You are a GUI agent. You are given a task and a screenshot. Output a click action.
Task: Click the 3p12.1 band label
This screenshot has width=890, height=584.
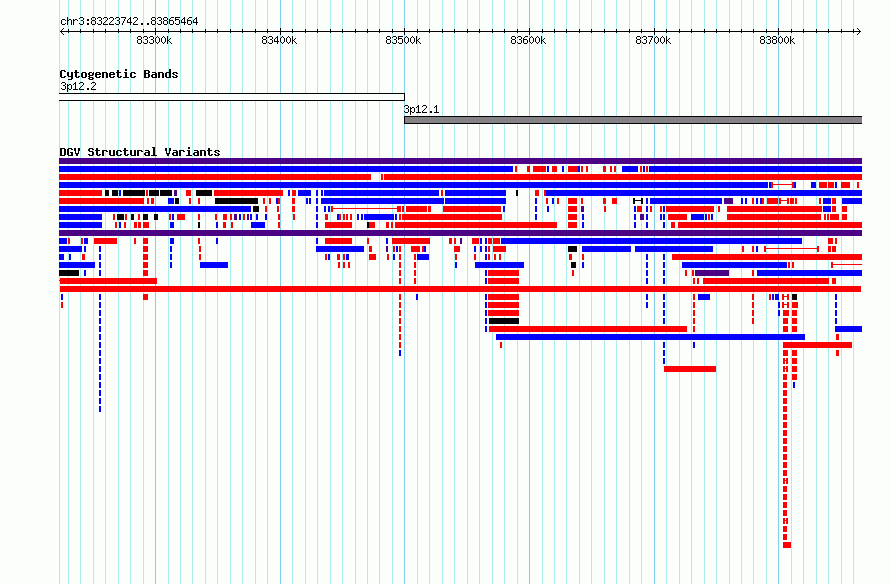(x=421, y=110)
